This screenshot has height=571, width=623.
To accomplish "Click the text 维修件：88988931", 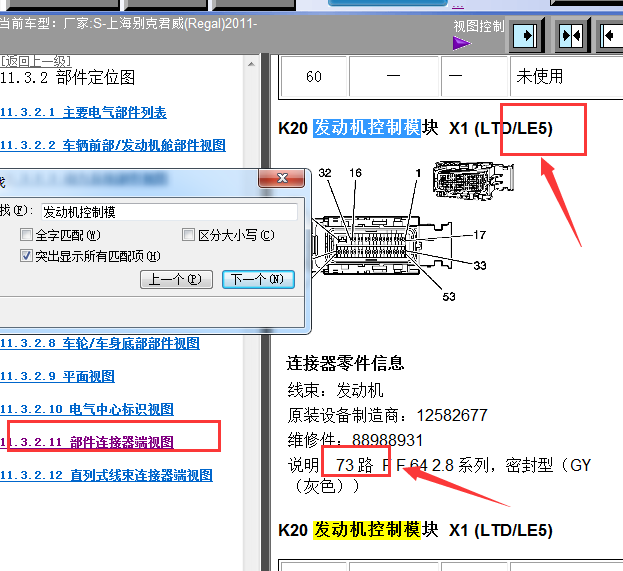I will (x=355, y=440).
